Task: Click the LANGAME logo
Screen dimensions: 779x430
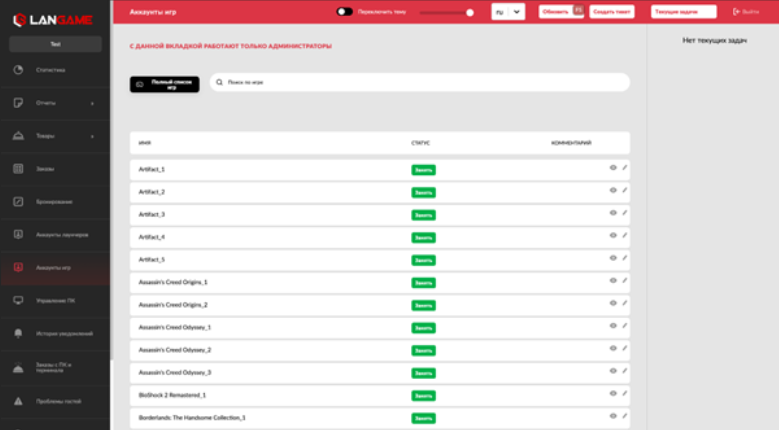Action: [53, 20]
